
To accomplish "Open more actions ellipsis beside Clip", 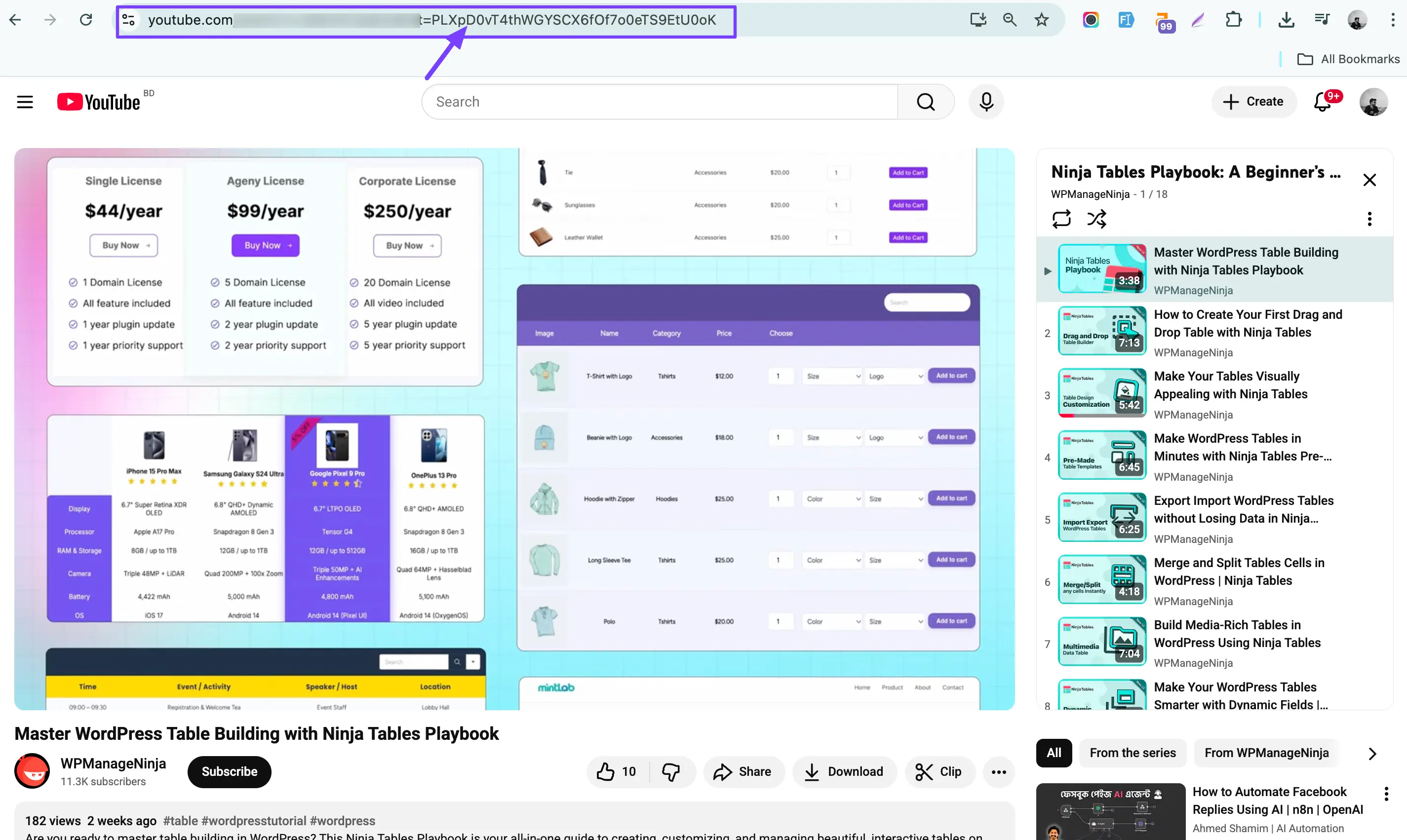I will (998, 771).
